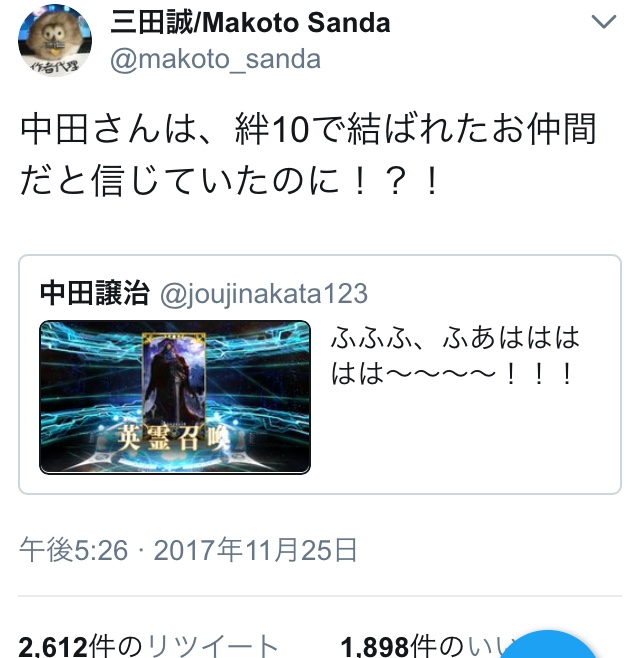Tap the 英霊召喚 gold caption in image
This screenshot has height=658, width=640.
[174, 438]
